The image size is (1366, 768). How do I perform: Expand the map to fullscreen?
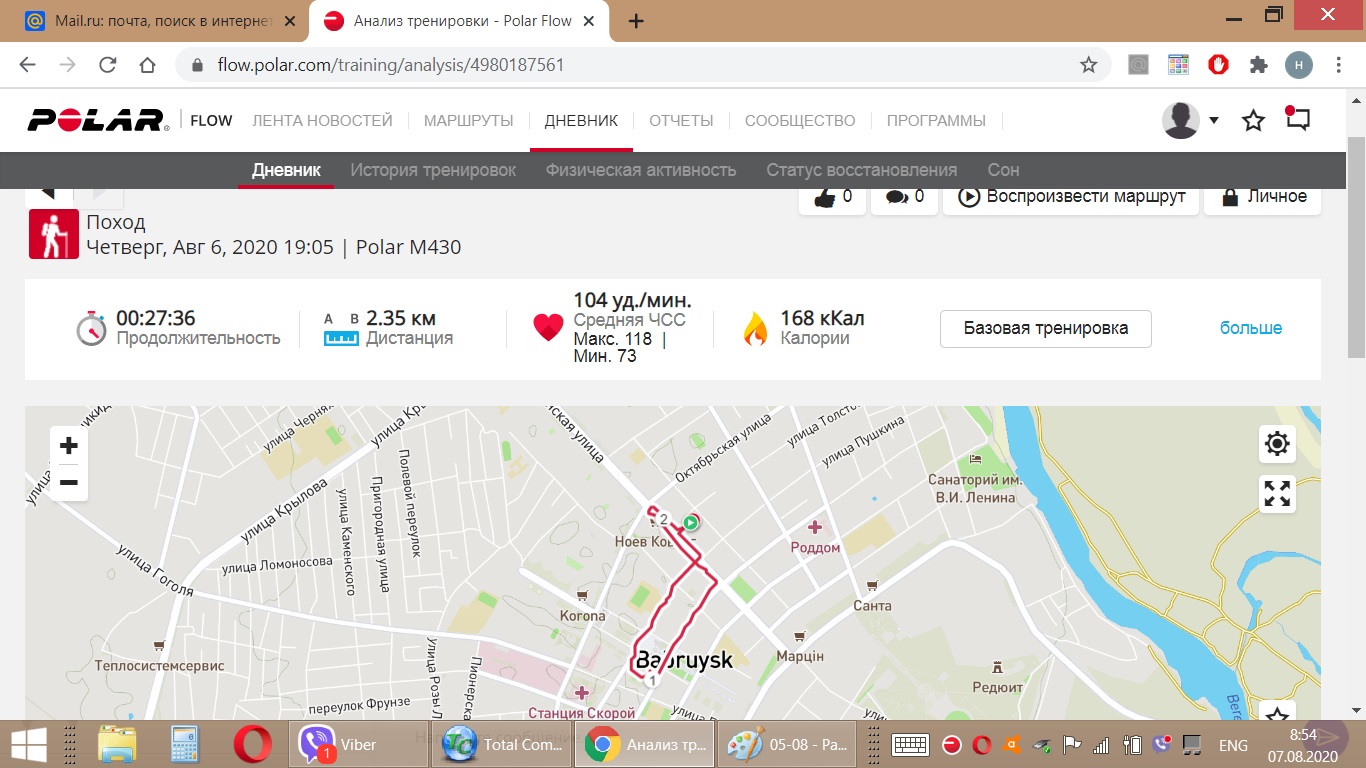[1277, 494]
